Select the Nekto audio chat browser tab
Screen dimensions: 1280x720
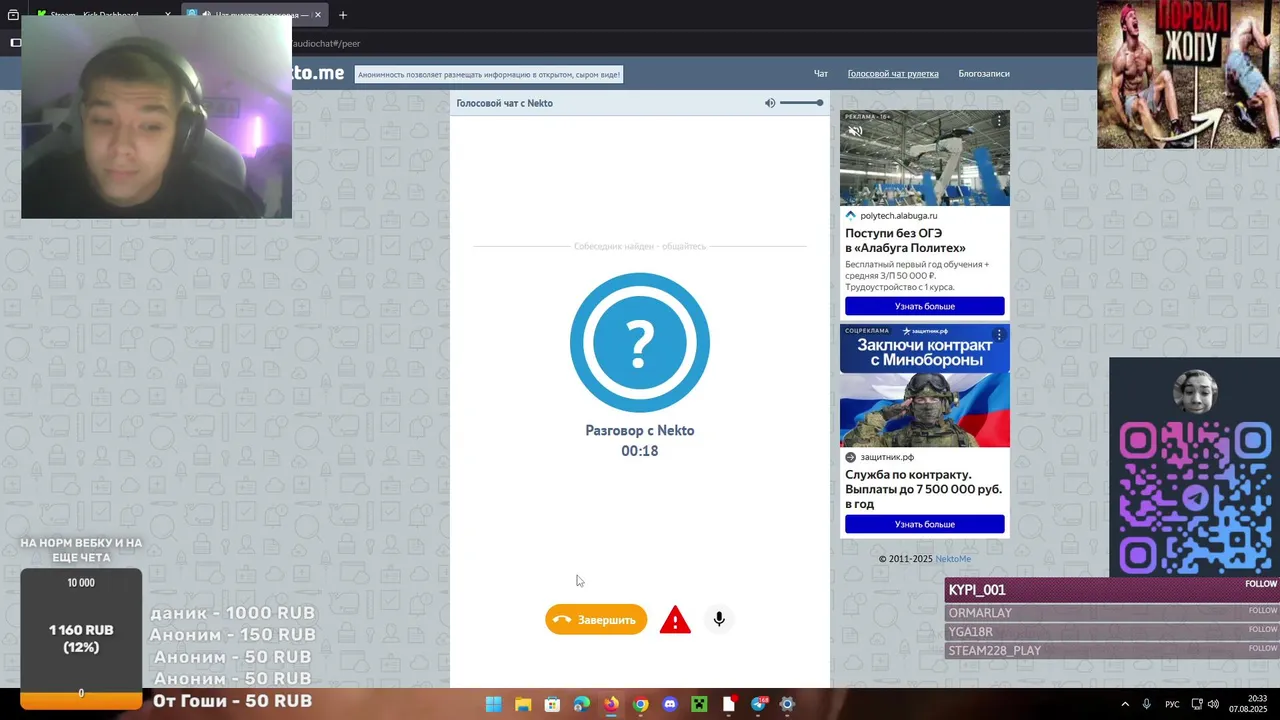[x=255, y=15]
